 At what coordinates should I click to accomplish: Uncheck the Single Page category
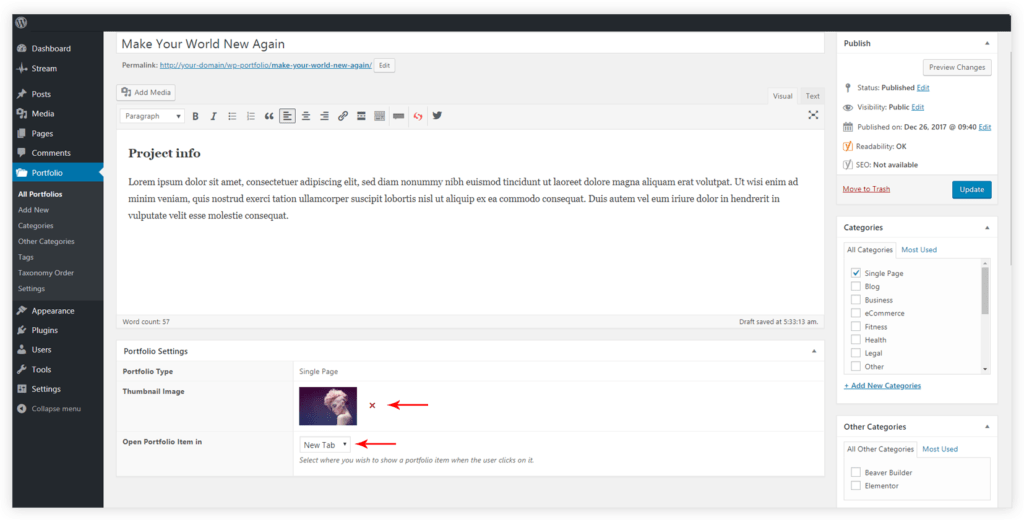coord(856,273)
